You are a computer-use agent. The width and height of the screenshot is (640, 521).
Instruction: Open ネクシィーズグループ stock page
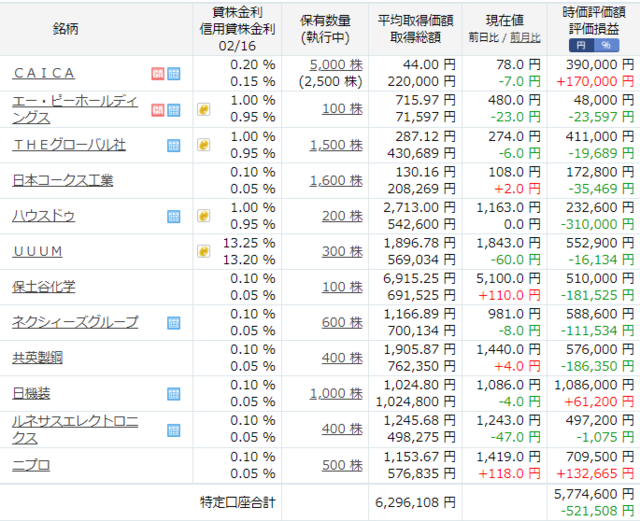tap(75, 322)
